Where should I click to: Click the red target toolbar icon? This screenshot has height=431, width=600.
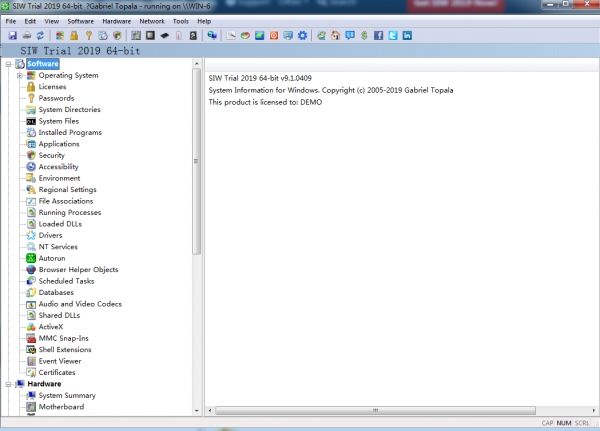[x=274, y=36]
